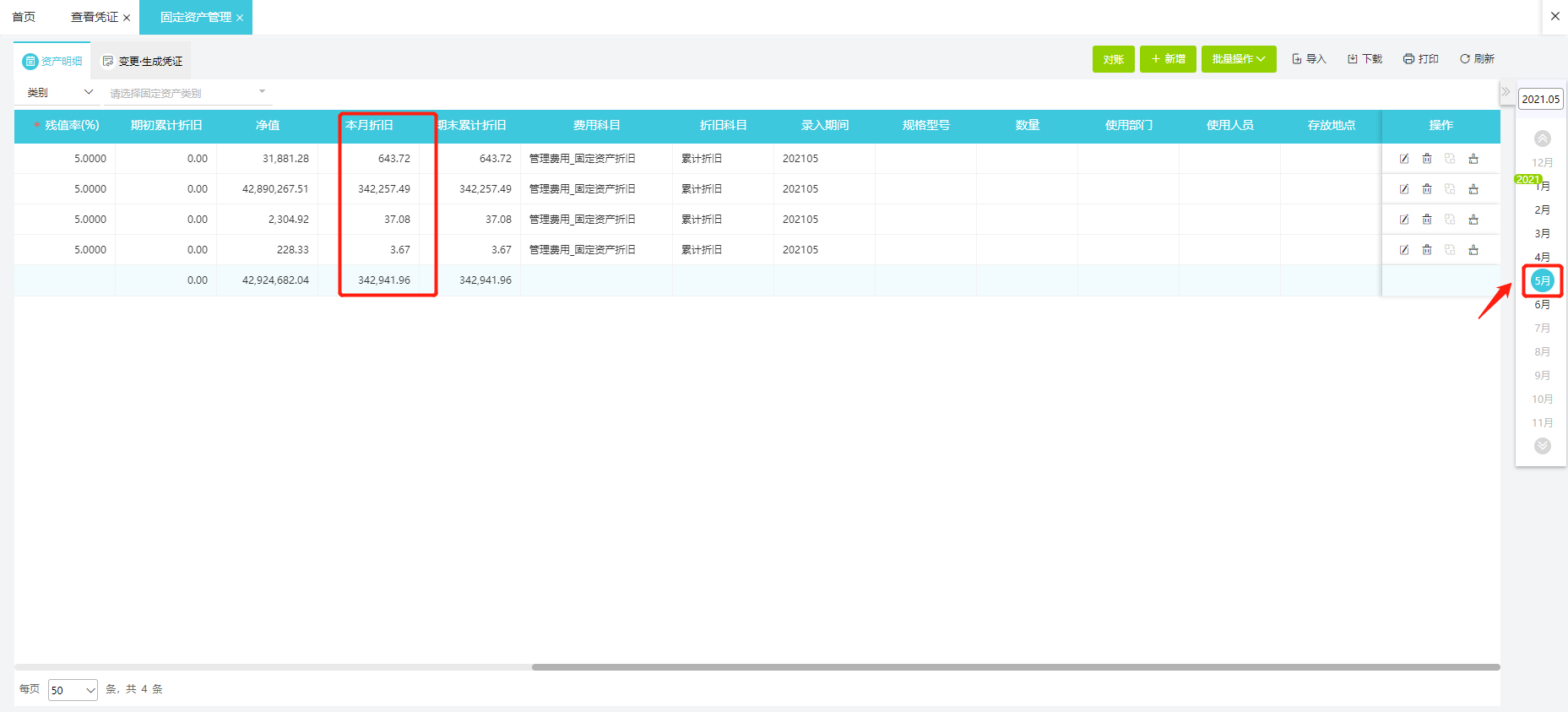Viewport: 1568px width, 712px height.
Task: Click the greyed-out swap icon in the 2,304.92 row
Action: 1450,220
